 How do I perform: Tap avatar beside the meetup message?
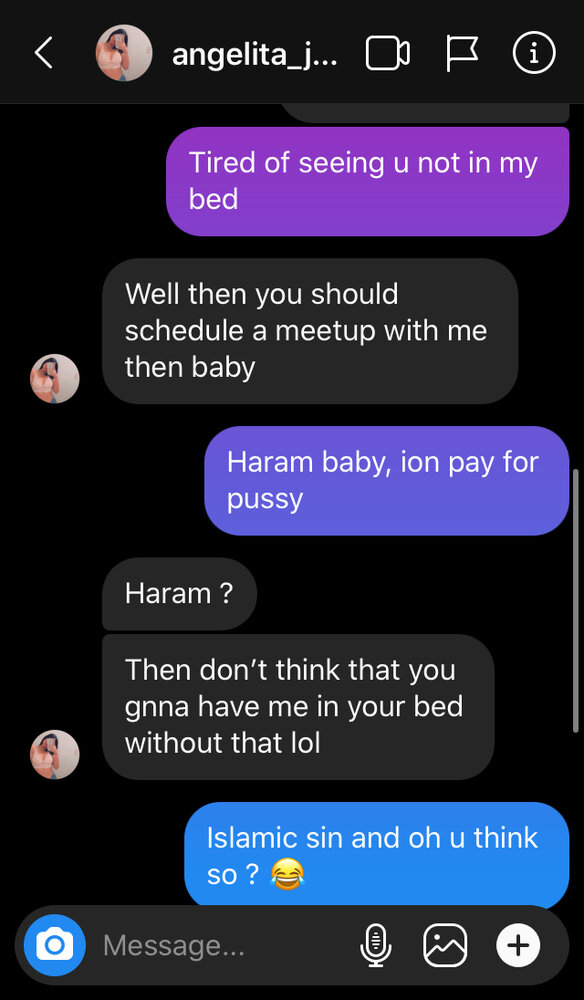pos(55,378)
